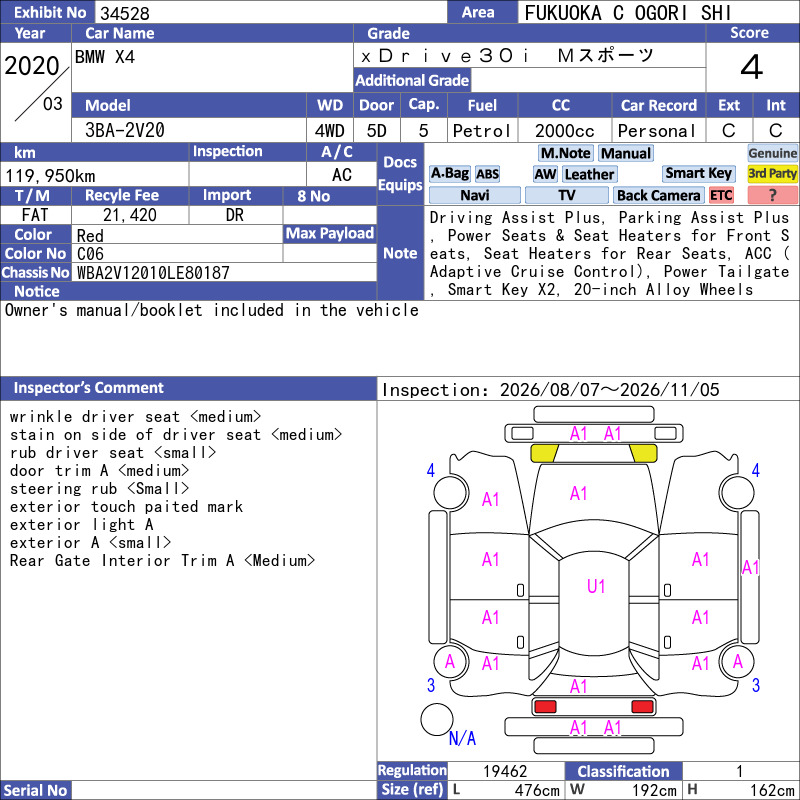This screenshot has height=800, width=800.
Task: Click the comment 'exterior touch paited mark'
Action: [x=126, y=507]
